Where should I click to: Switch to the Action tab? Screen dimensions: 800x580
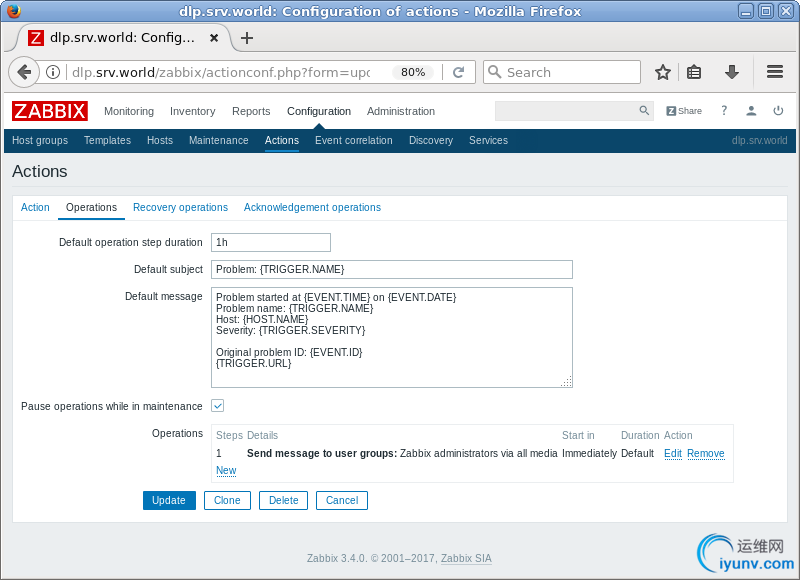click(x=35, y=207)
